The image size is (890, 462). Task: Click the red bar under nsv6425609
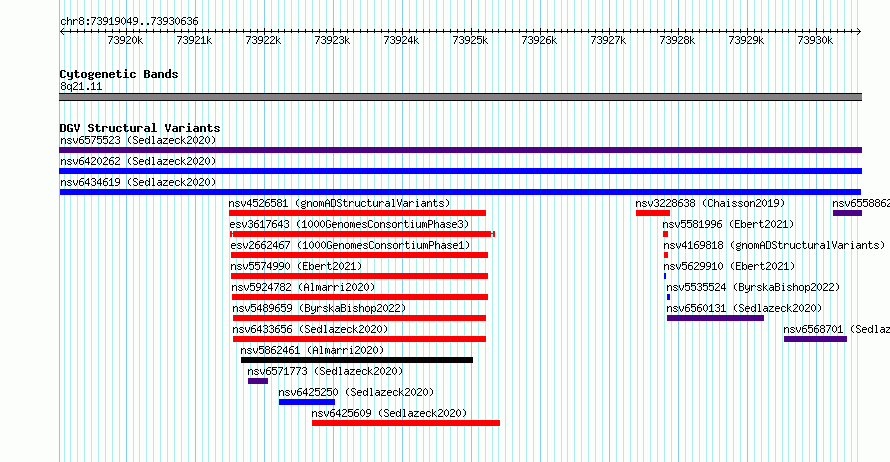click(x=406, y=423)
